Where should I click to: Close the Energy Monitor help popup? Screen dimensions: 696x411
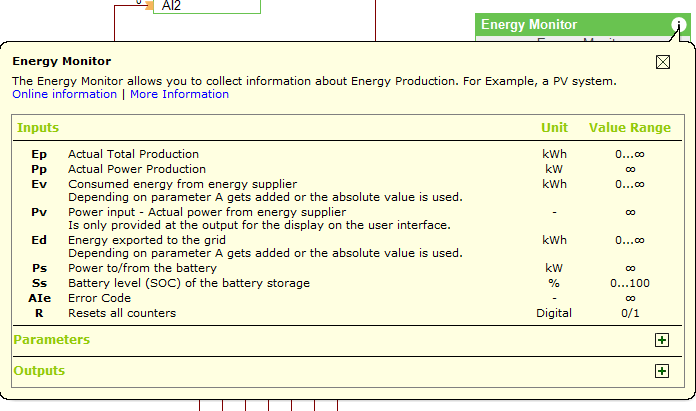coord(662,62)
